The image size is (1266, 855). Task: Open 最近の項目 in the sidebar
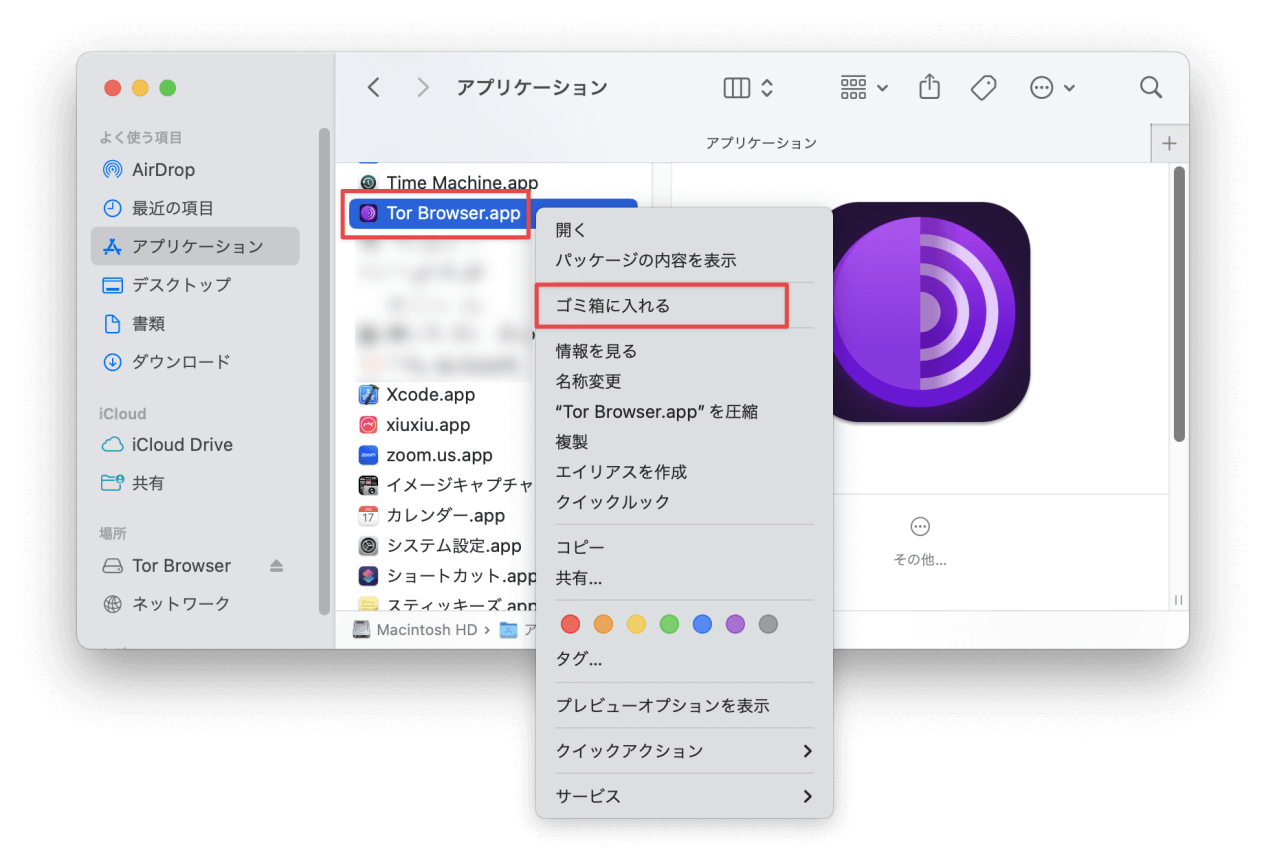point(195,208)
